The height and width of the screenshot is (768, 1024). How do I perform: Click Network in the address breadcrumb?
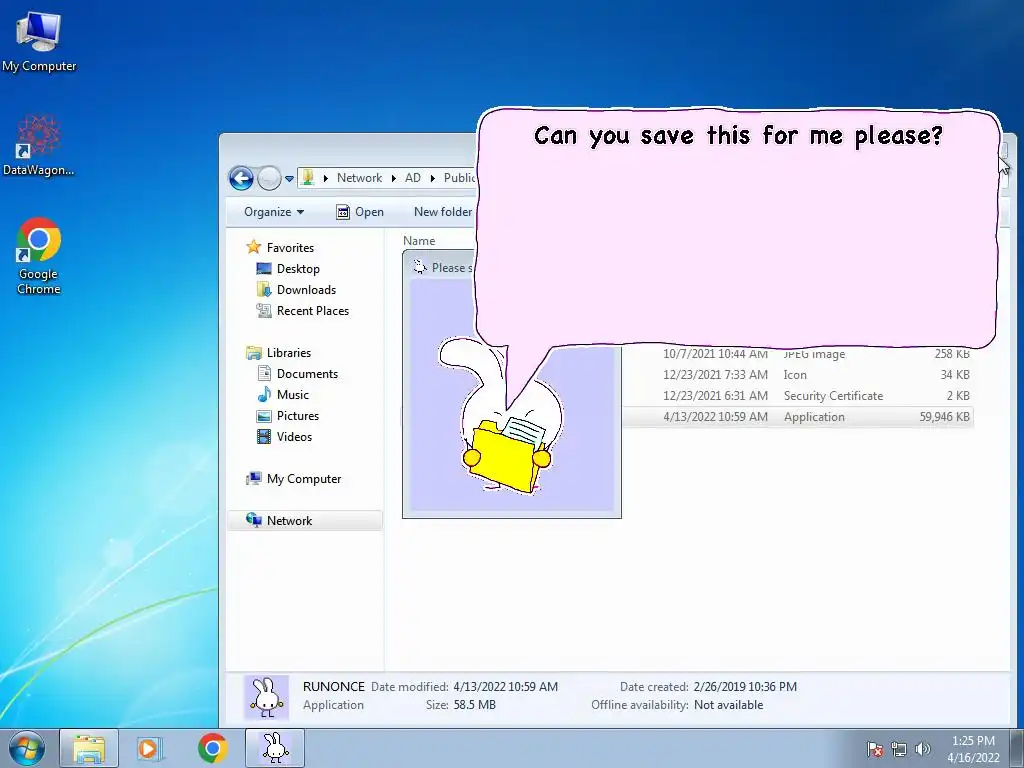tap(359, 178)
